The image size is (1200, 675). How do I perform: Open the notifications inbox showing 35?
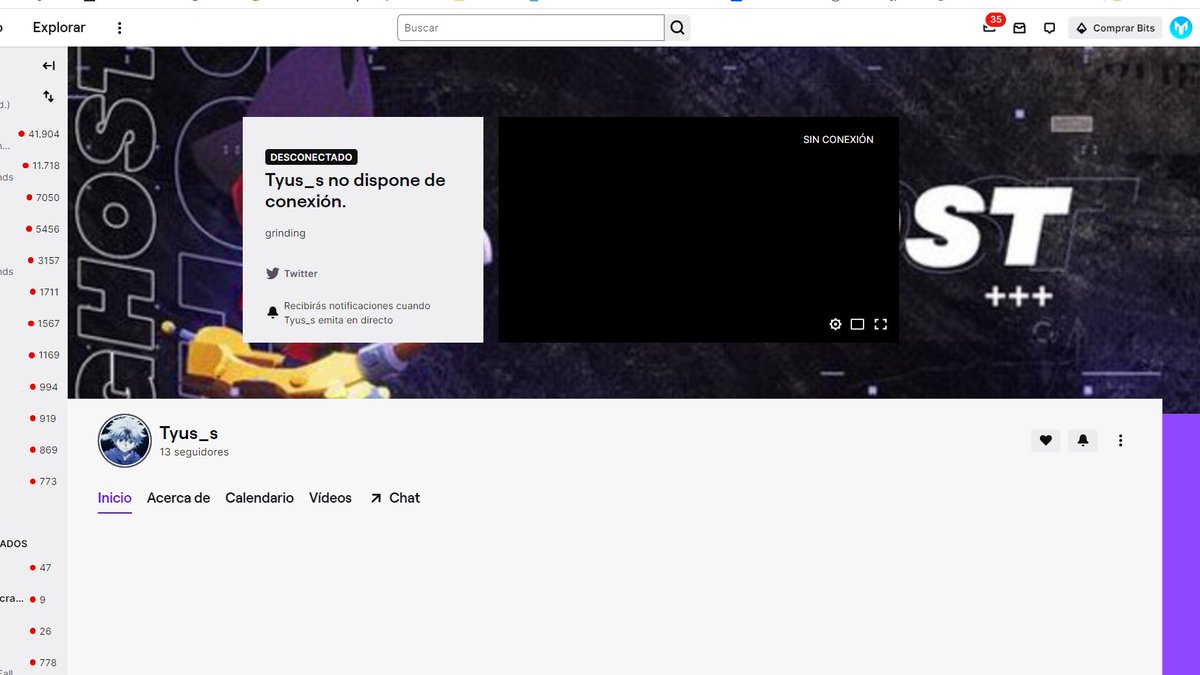(990, 28)
